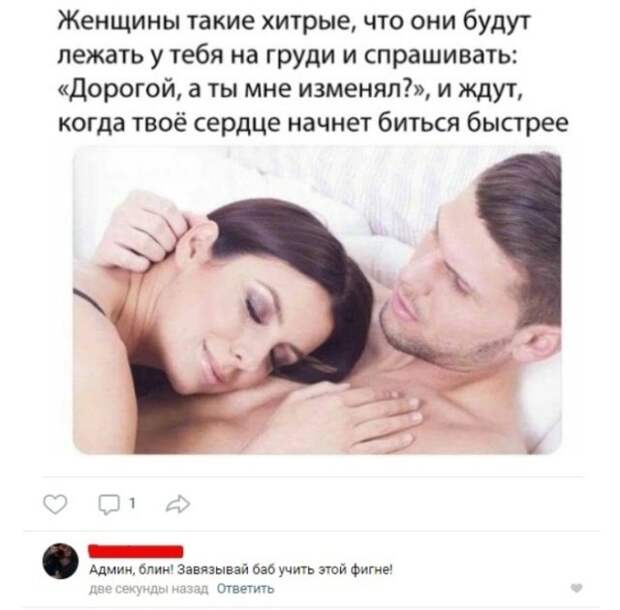Click the comment text 'Админ, блин!'
This screenshot has height=610, width=620.
click(131, 570)
